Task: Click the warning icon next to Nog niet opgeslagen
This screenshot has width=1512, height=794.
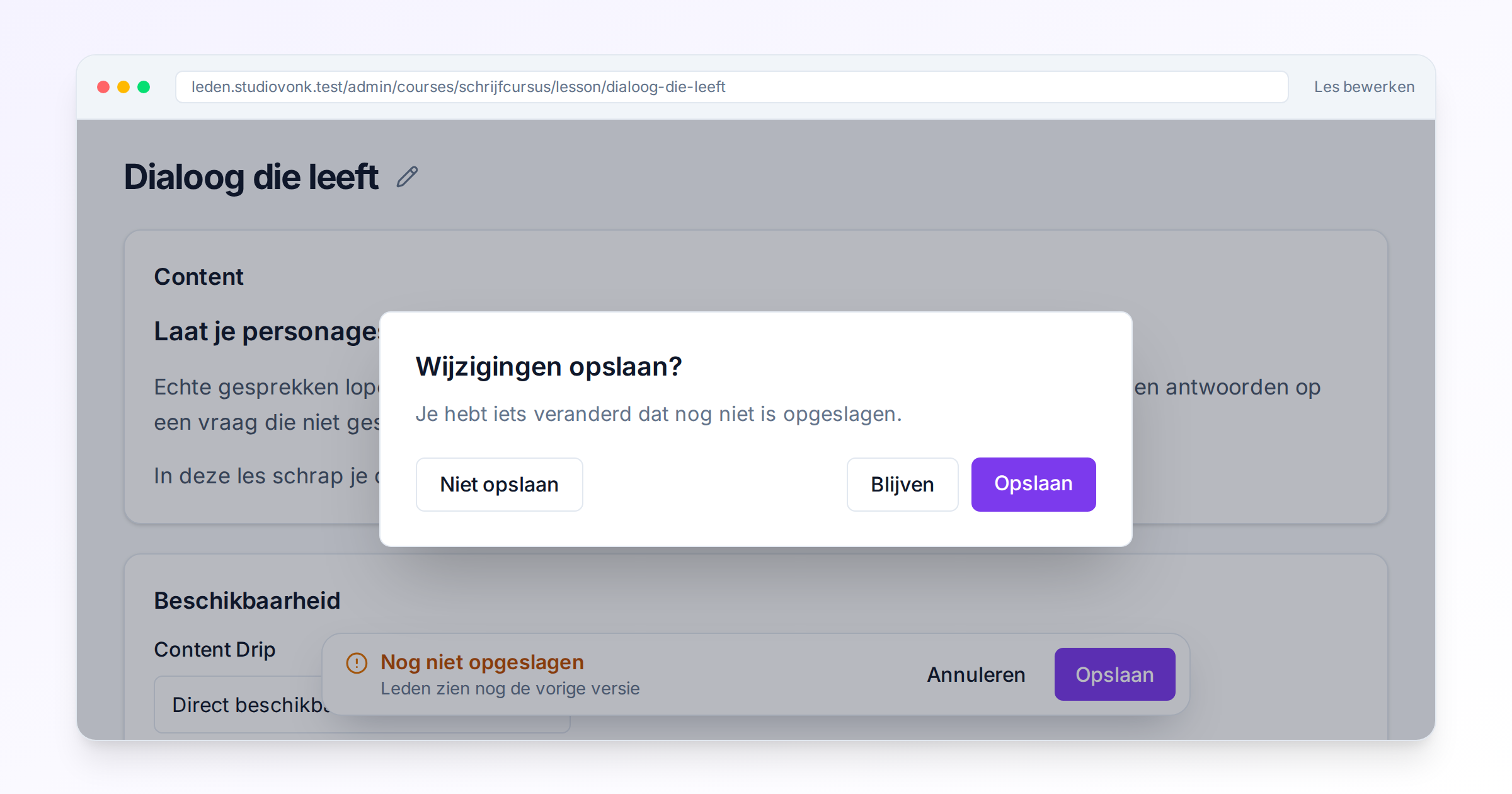Action: coord(357,663)
